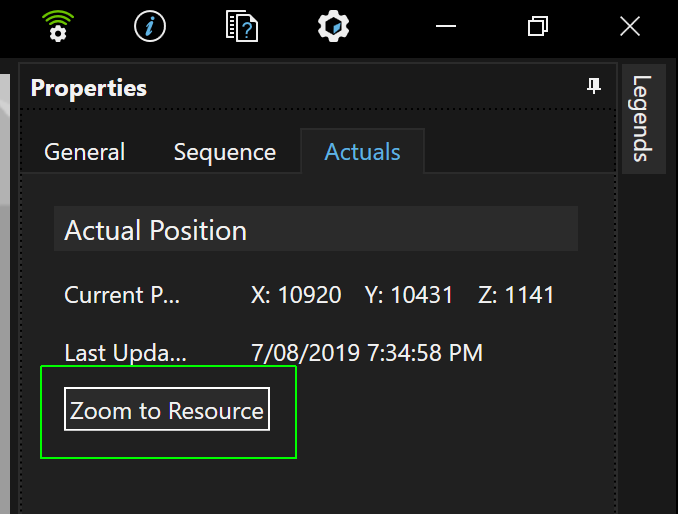
Task: Open the hexagon settings gear icon
Action: [x=333, y=26]
